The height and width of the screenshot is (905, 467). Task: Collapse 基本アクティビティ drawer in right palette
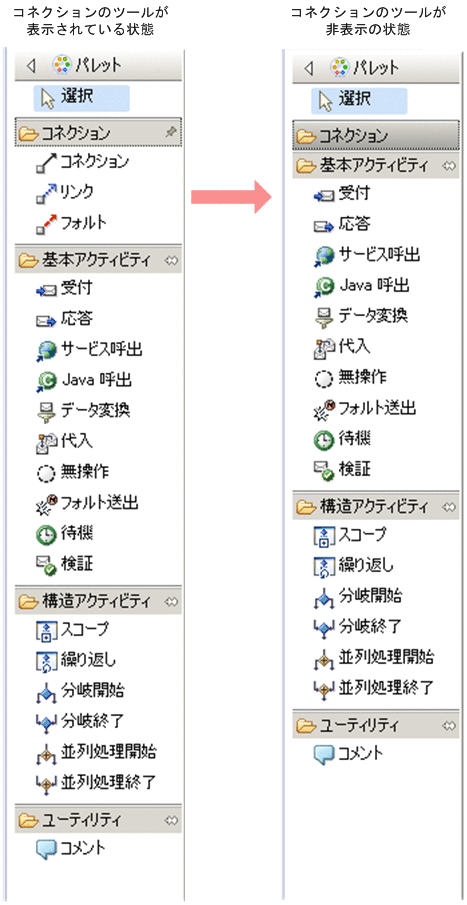376,166
